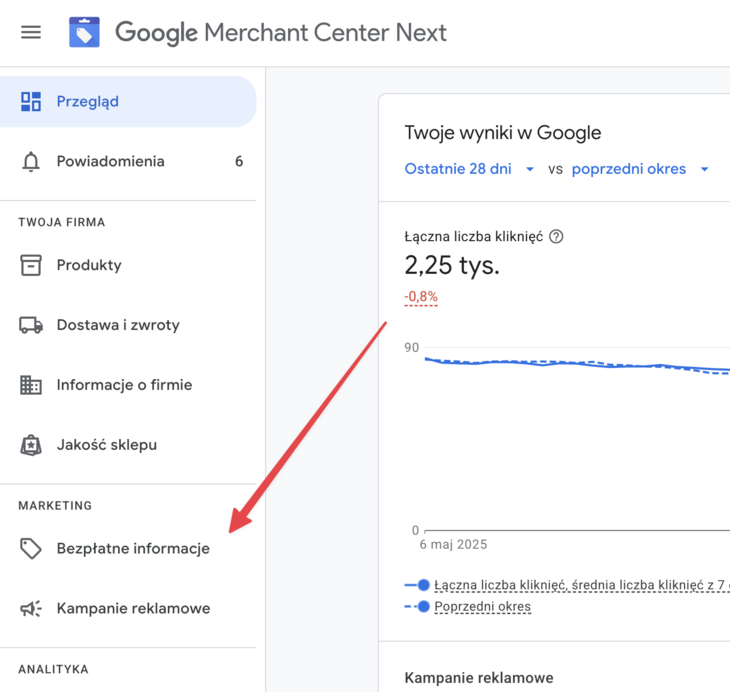Click the Bezpłatne informacje tag icon
730x692 pixels.
31,549
